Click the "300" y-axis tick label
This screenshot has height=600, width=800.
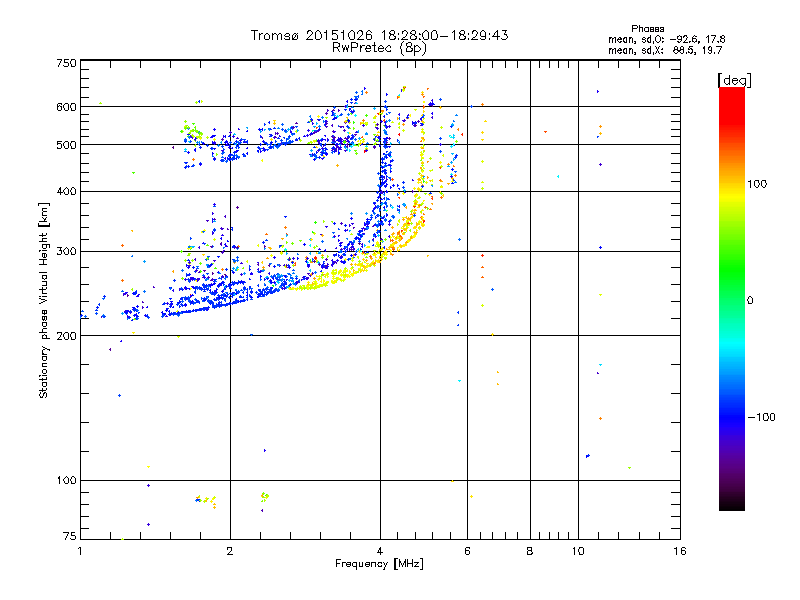coord(67,252)
